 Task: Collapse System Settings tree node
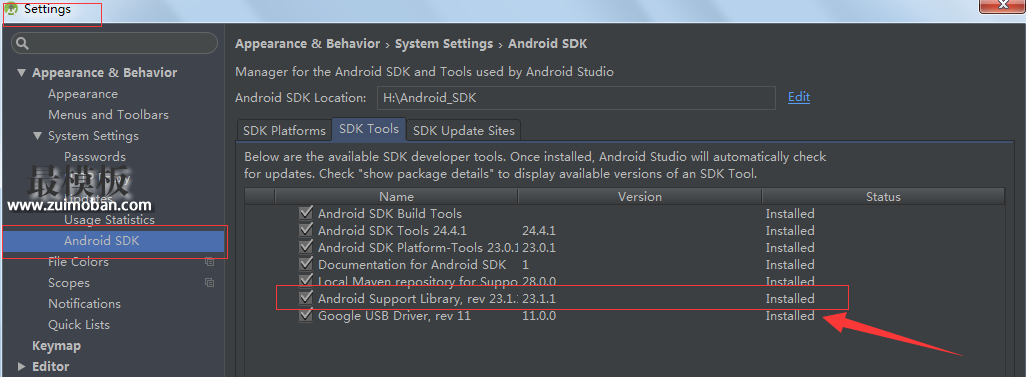pos(37,136)
